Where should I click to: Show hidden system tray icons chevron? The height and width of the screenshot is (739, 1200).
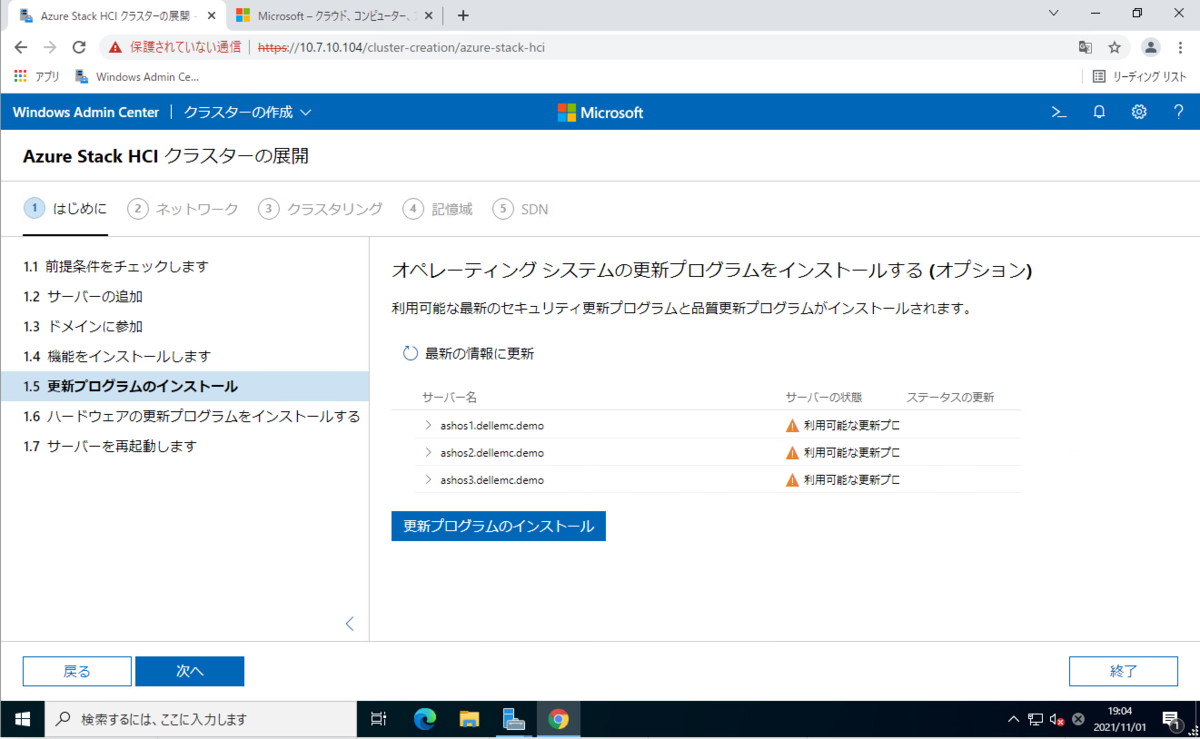1013,719
